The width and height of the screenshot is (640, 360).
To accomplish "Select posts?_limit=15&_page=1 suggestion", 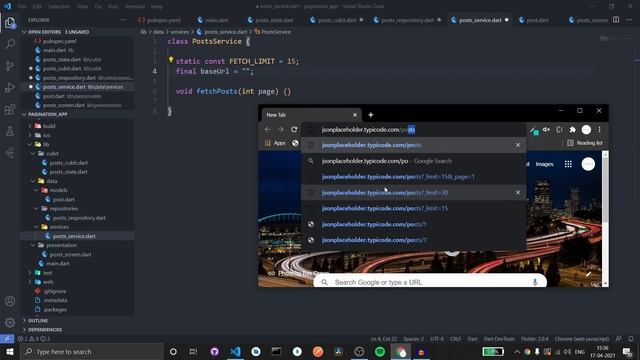I will 413,177.
